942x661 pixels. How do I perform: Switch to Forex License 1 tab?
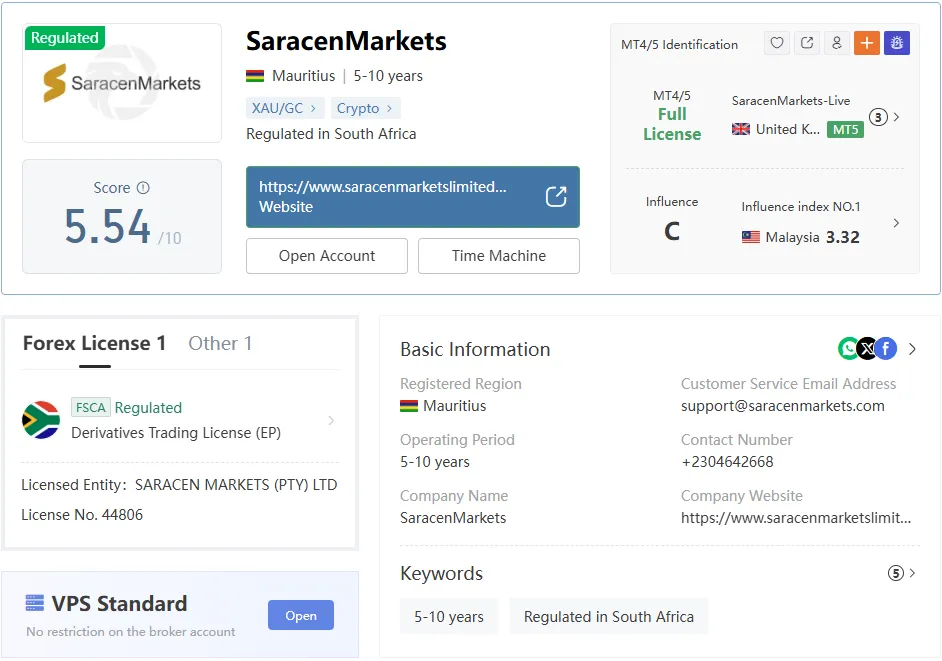pos(94,343)
